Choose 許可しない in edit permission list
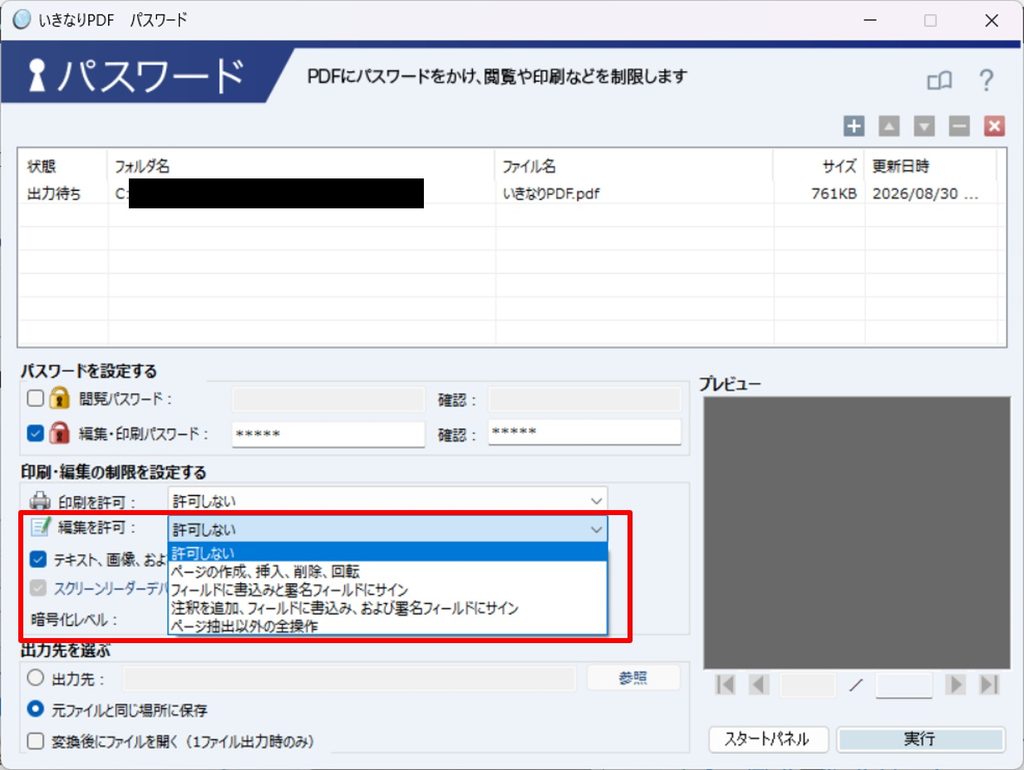The height and width of the screenshot is (770, 1024). [387, 553]
